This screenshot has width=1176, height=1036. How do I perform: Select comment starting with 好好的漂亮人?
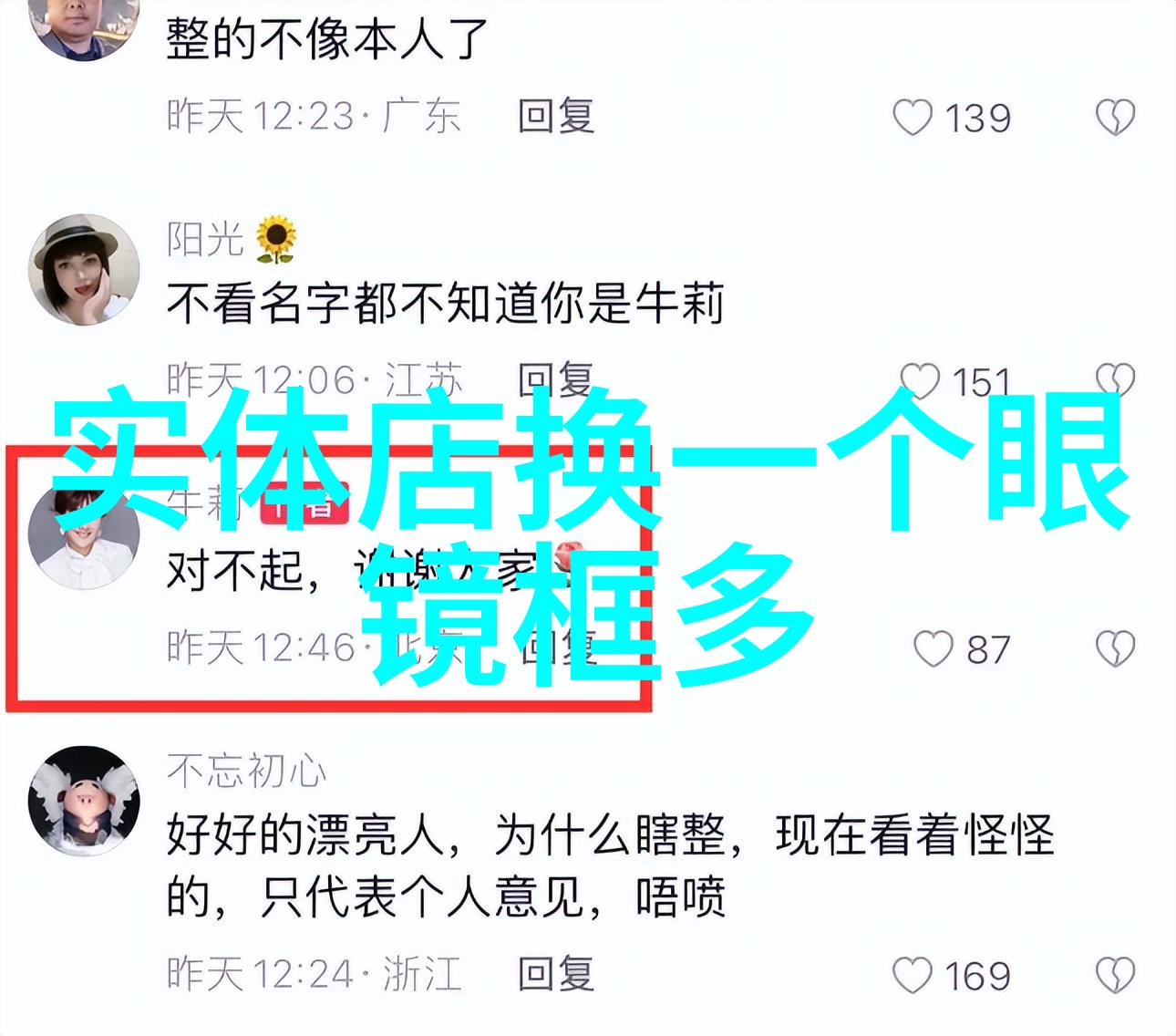pyautogui.click(x=610, y=865)
